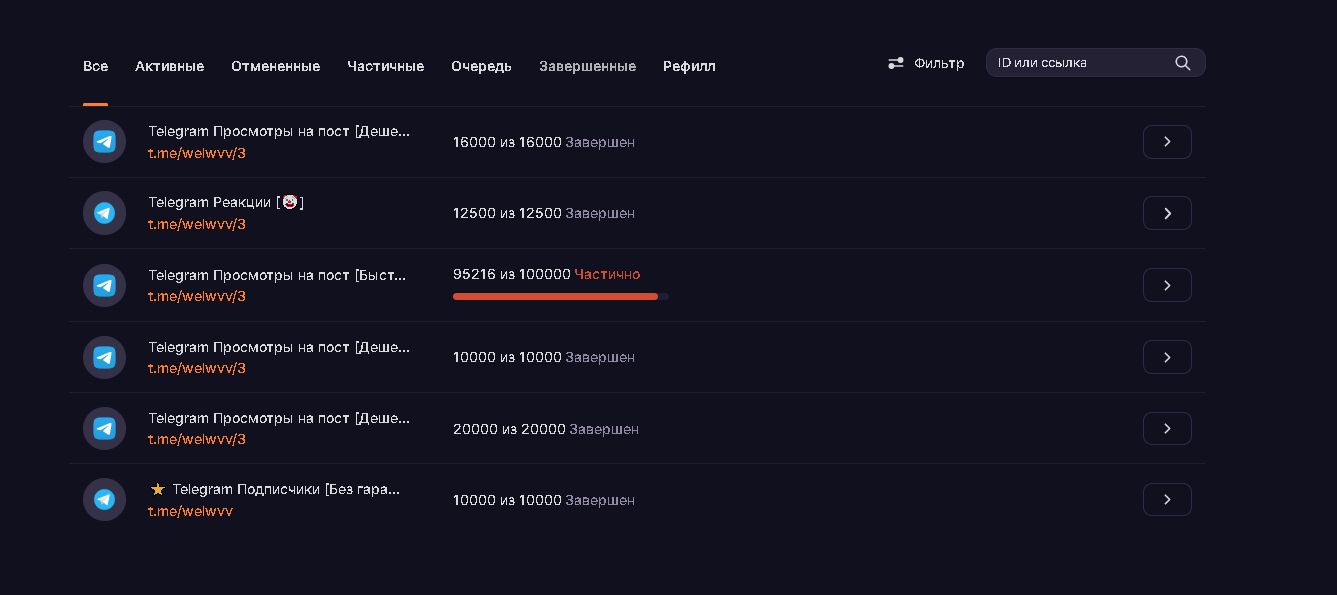Click the Telegram icon of the Подписчики order
Screen dimensions: 1337x595
(104, 499)
